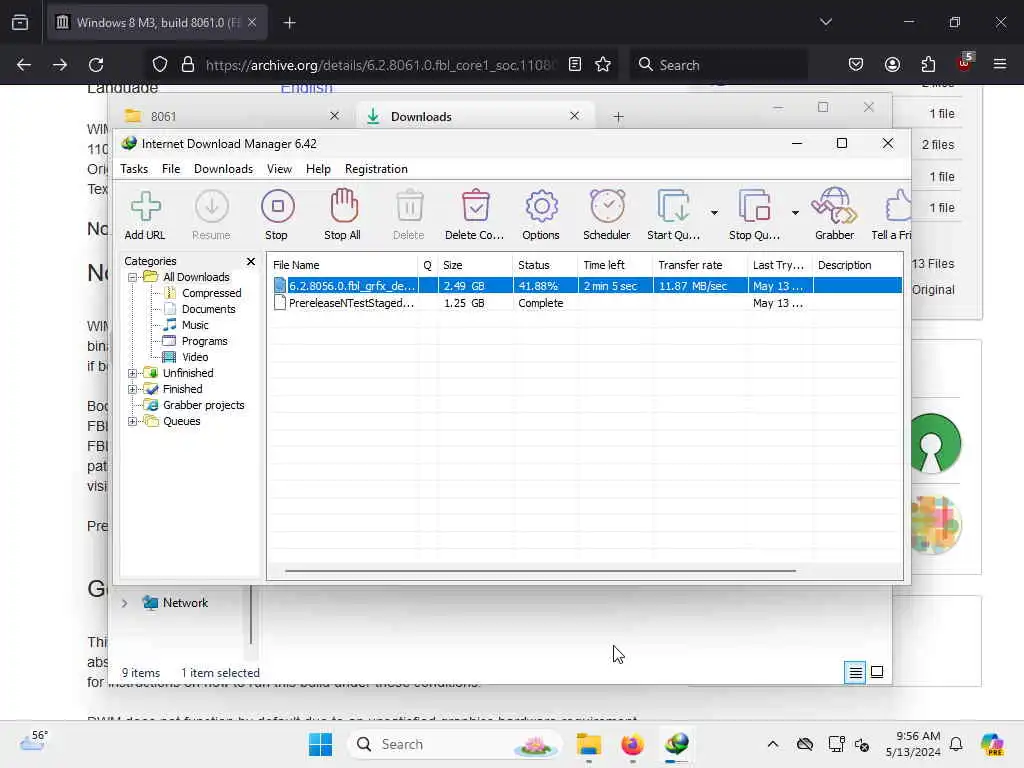Open the Downloads menu
The height and width of the screenshot is (768, 1024).
tap(223, 168)
